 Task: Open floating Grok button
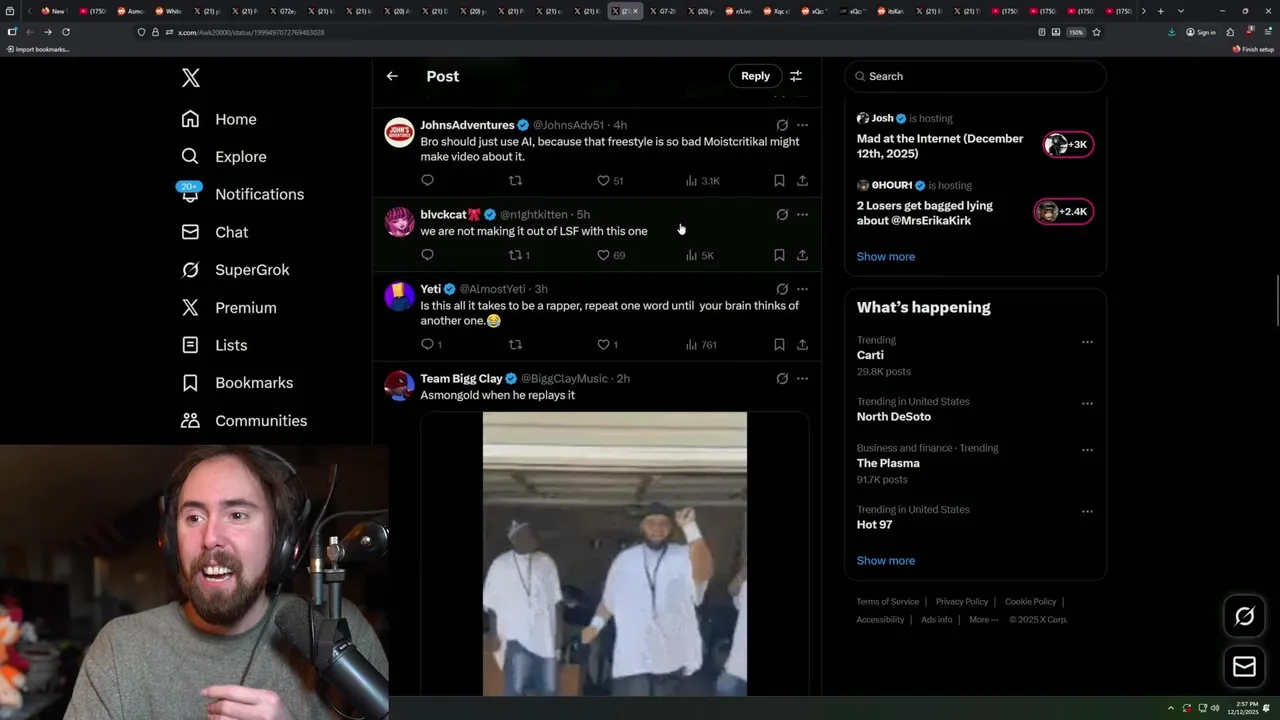coord(1244,616)
